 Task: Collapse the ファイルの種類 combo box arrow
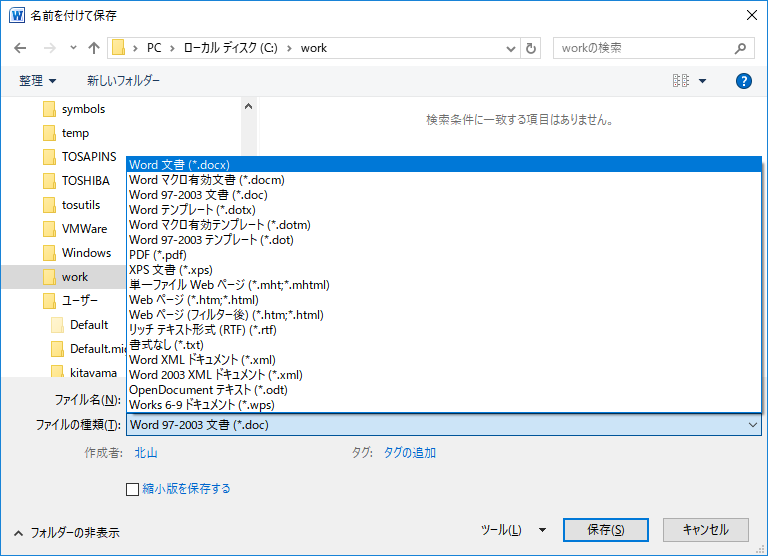point(753,425)
